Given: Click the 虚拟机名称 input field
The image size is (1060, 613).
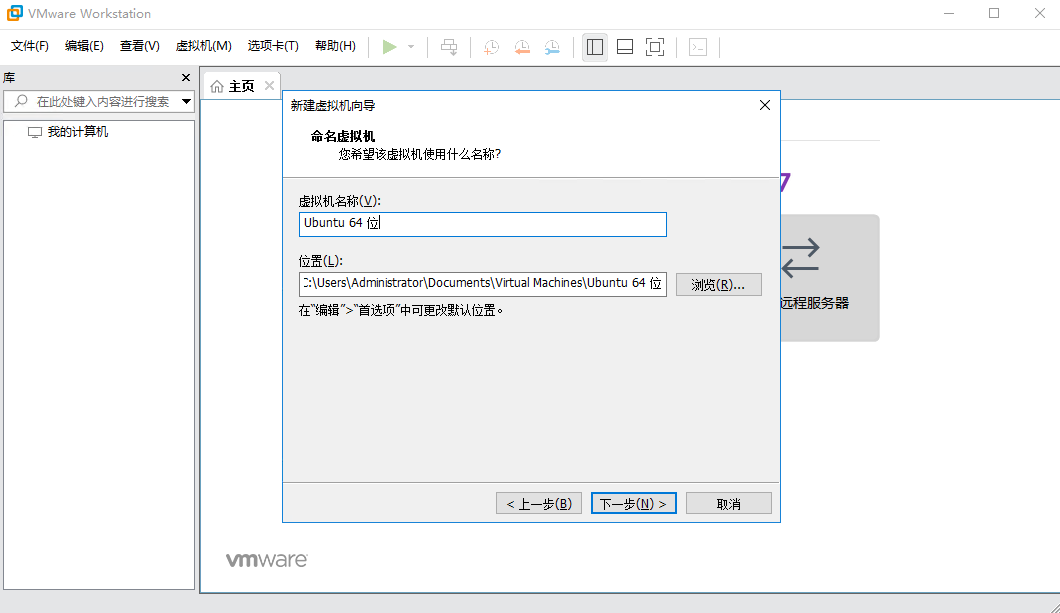Looking at the screenshot, I should tap(483, 224).
